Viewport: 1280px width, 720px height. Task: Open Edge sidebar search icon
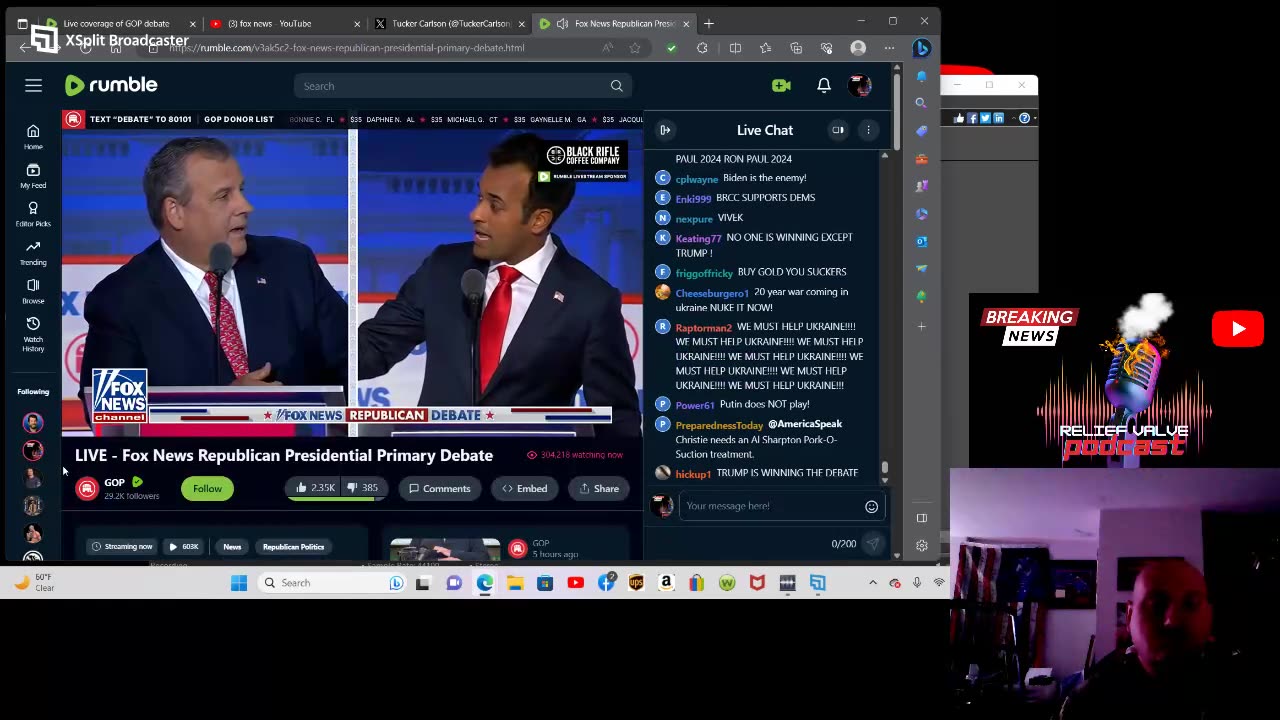(x=921, y=103)
